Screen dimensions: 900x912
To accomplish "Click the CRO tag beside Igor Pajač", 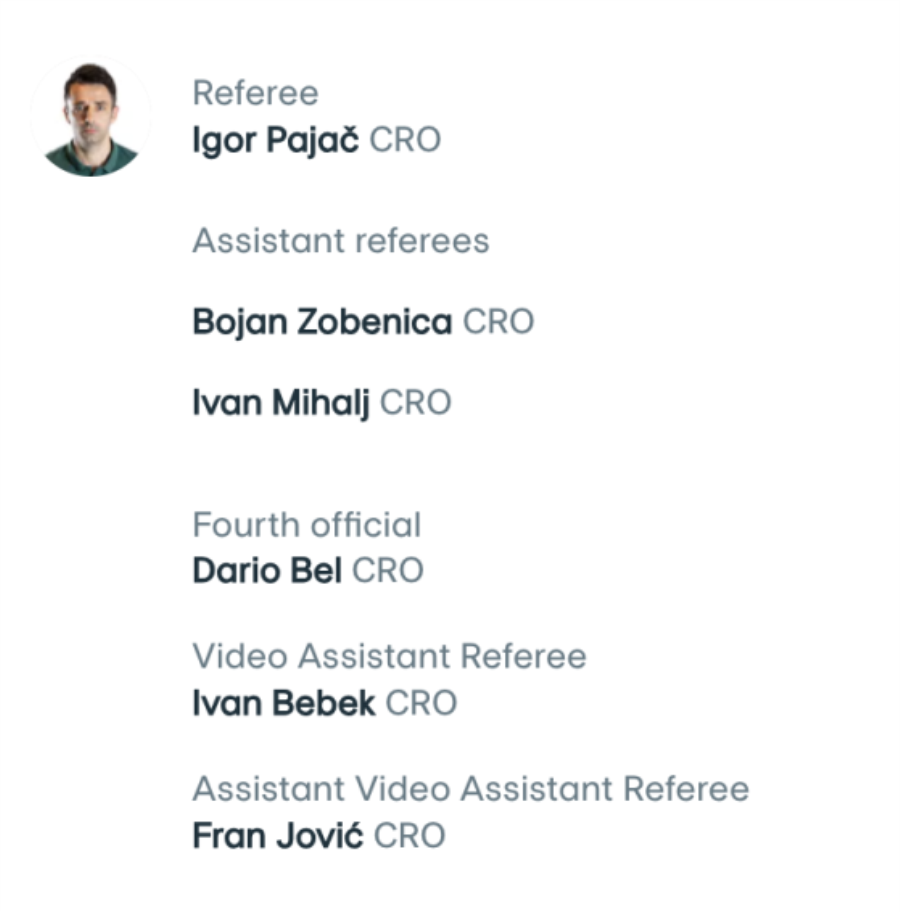I will 405,140.
